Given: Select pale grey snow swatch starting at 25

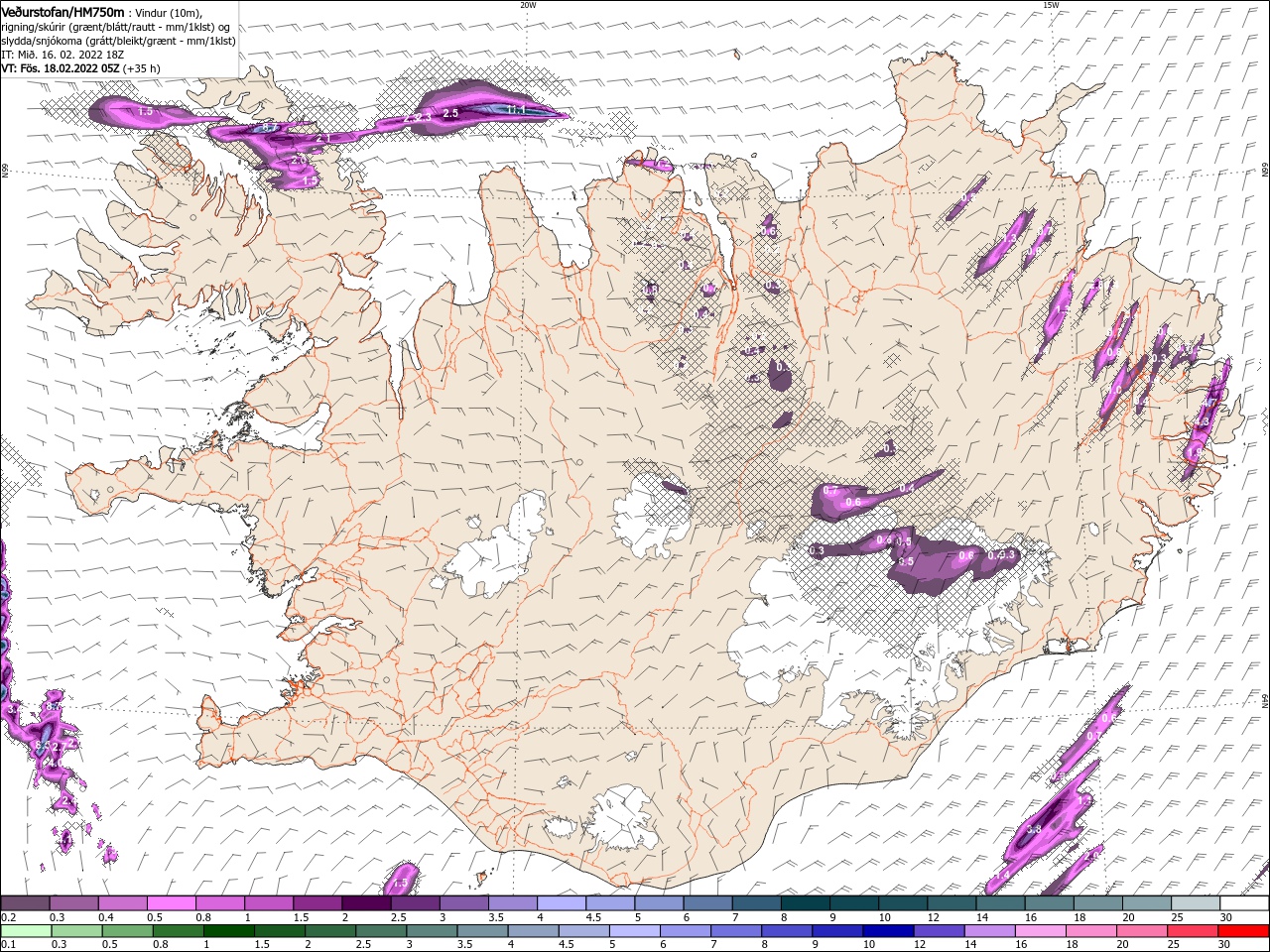Looking at the screenshot, I should (x=1196, y=903).
